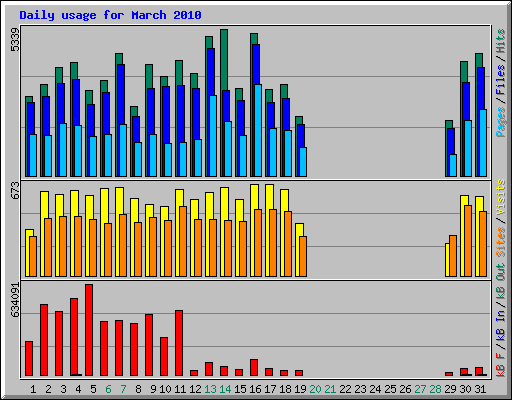Image resolution: width=512 pixels, height=400 pixels.
Task: Click day label "22" on the x-axis
Action: [x=345, y=389]
